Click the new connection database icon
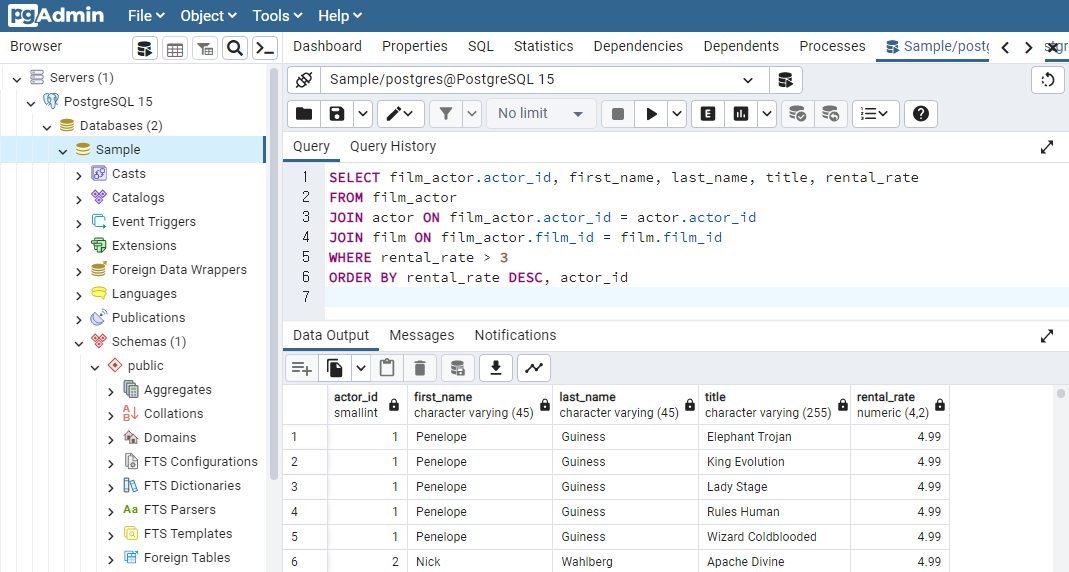This screenshot has width=1069, height=572. click(x=785, y=80)
